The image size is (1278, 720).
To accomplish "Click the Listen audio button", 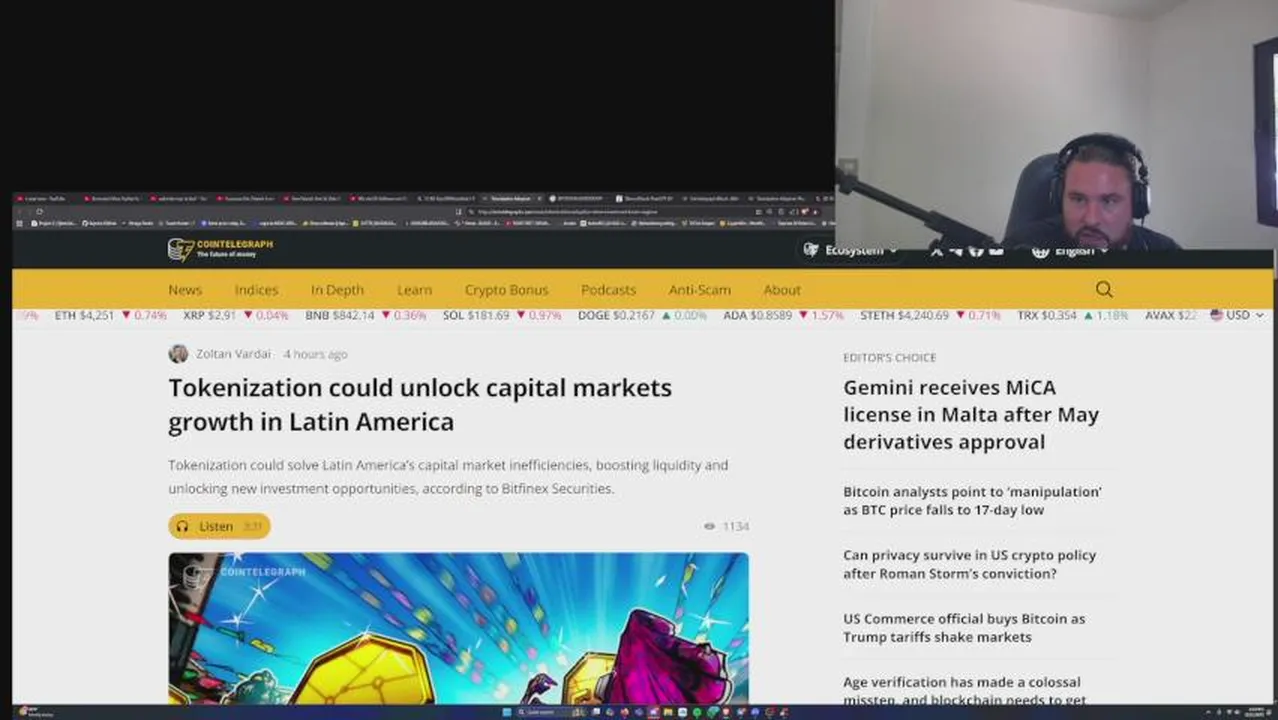I will 219,526.
